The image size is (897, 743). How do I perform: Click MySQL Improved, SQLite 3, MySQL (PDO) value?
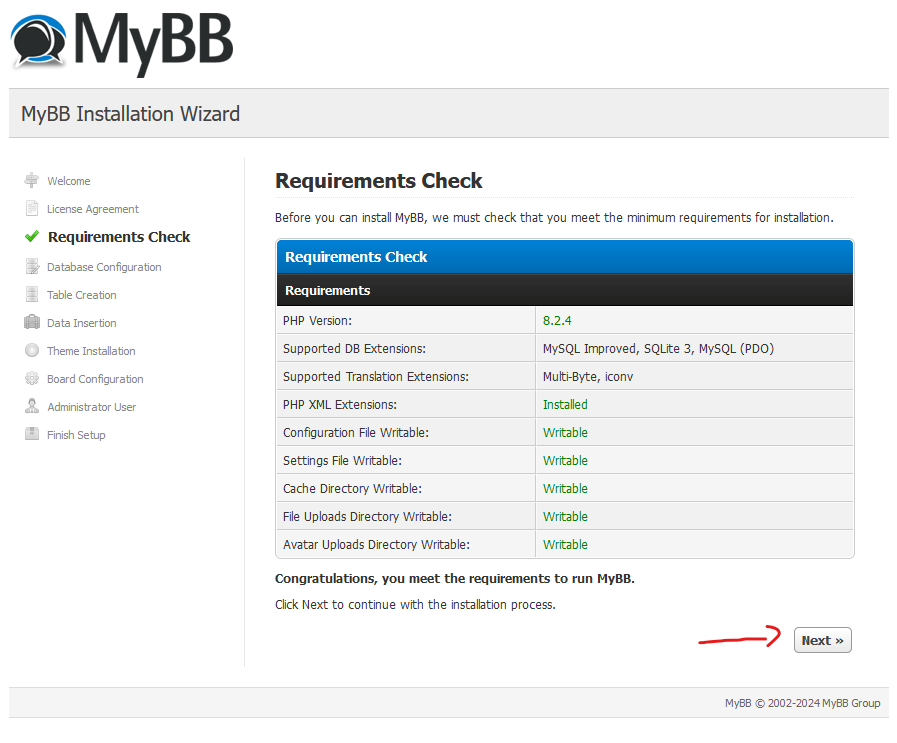(x=658, y=349)
